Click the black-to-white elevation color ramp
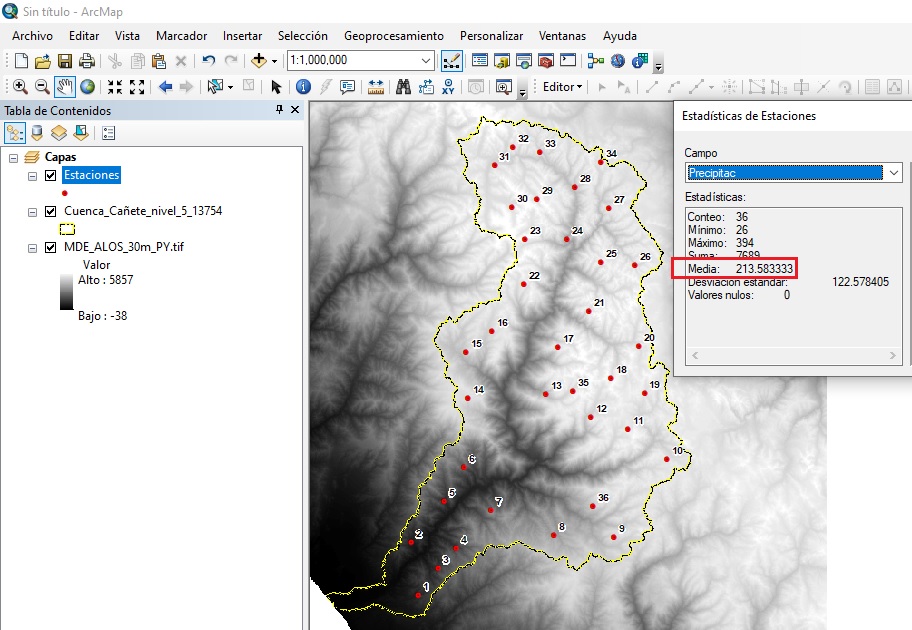Screen dimensions: 912x630 [67, 293]
